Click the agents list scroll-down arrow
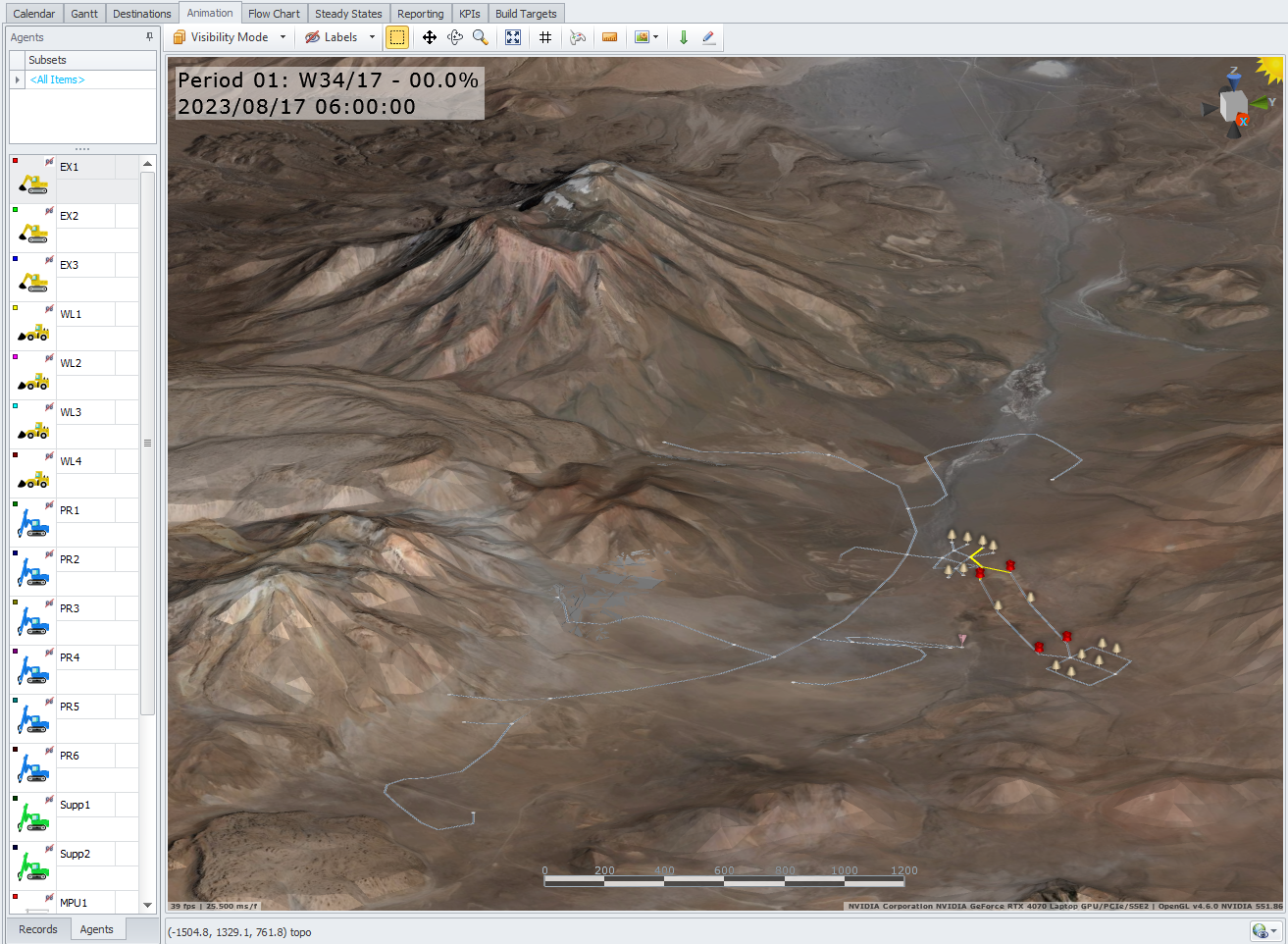Image resolution: width=1288 pixels, height=944 pixels. pyautogui.click(x=147, y=905)
